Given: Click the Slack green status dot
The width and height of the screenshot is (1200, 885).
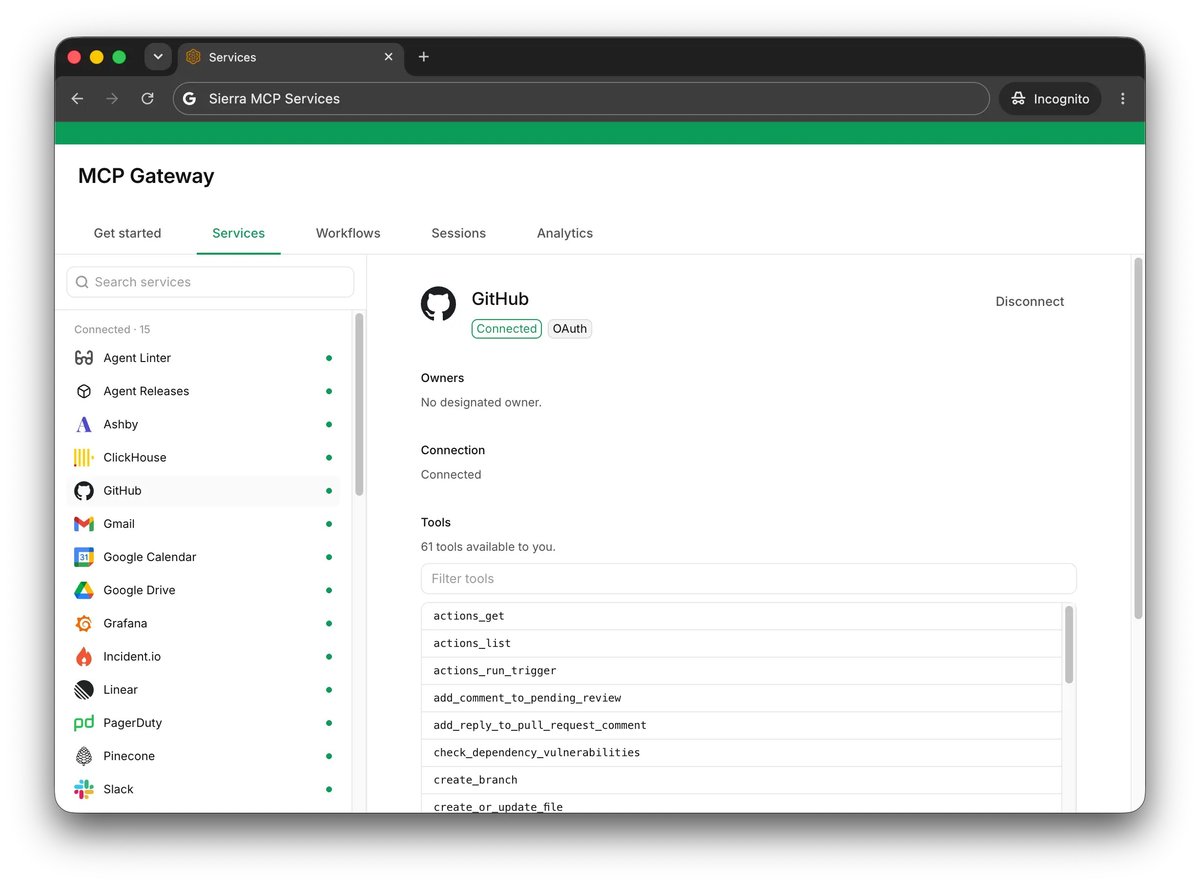Looking at the screenshot, I should 329,789.
